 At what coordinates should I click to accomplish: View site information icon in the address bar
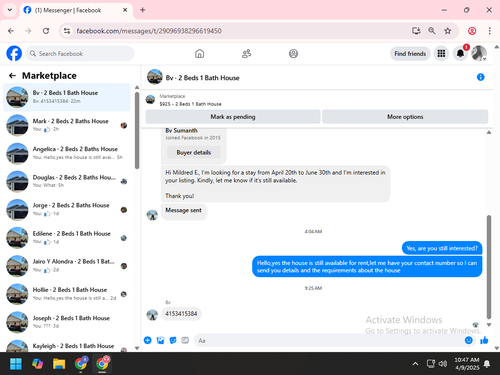pos(67,31)
